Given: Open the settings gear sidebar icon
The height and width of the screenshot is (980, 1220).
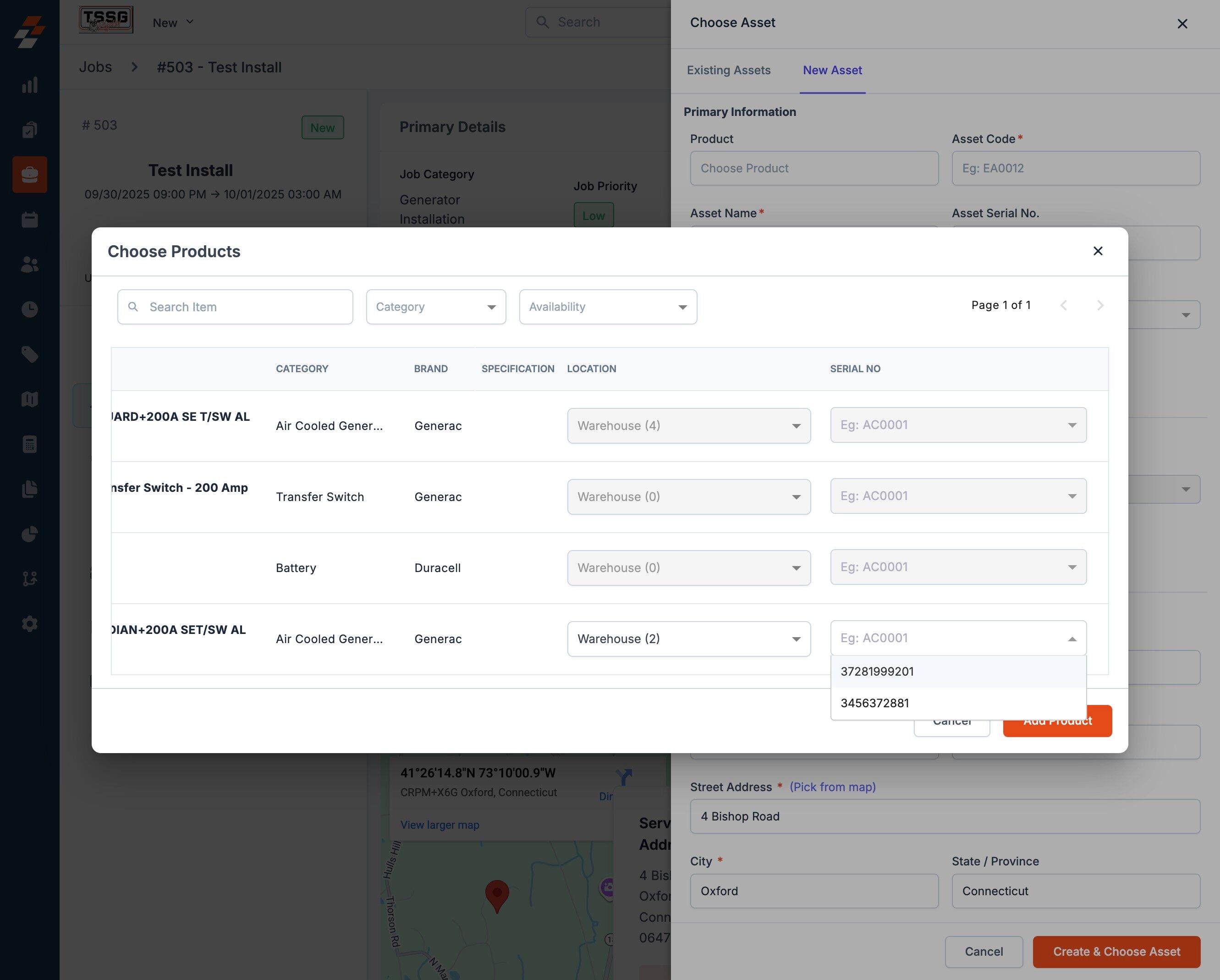Looking at the screenshot, I should (x=29, y=623).
